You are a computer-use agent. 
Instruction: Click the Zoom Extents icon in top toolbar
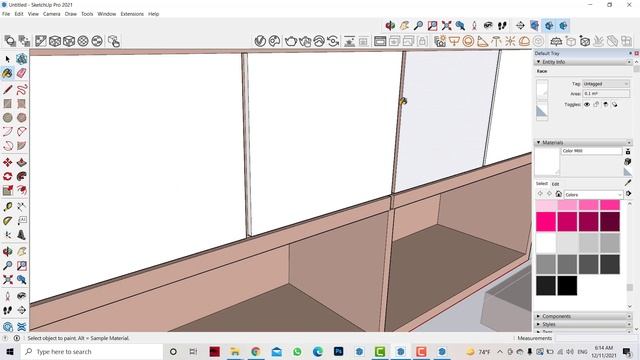click(447, 26)
